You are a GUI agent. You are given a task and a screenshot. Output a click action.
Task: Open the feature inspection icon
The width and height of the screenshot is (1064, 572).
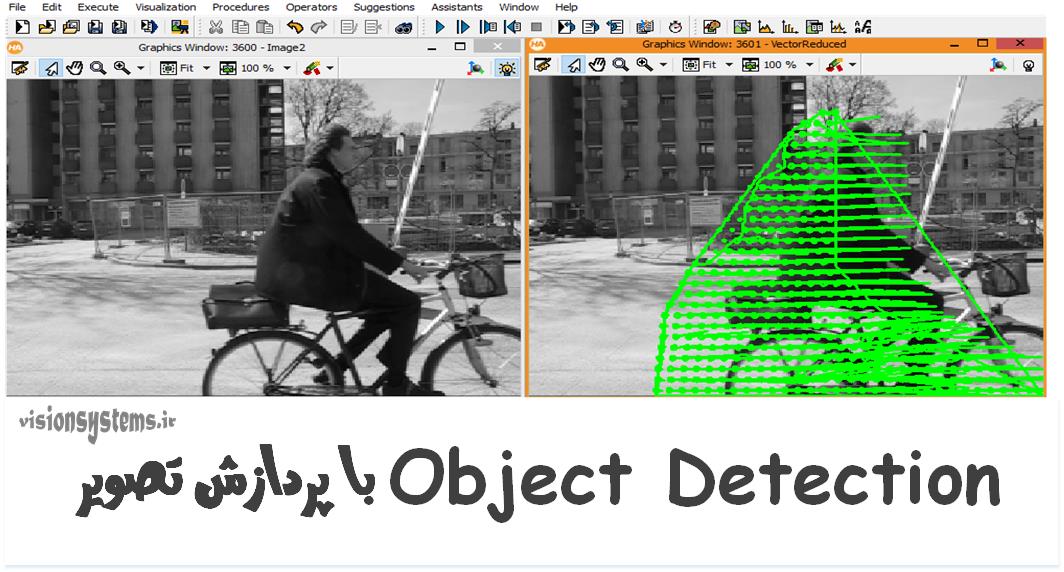tap(814, 27)
